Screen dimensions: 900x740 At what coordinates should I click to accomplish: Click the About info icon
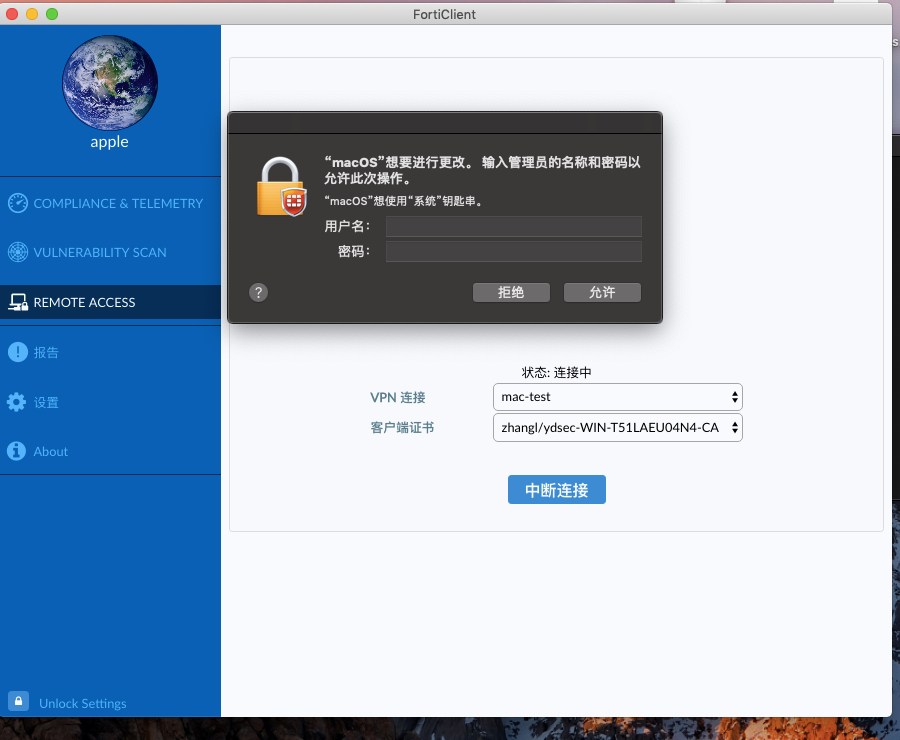click(x=17, y=451)
